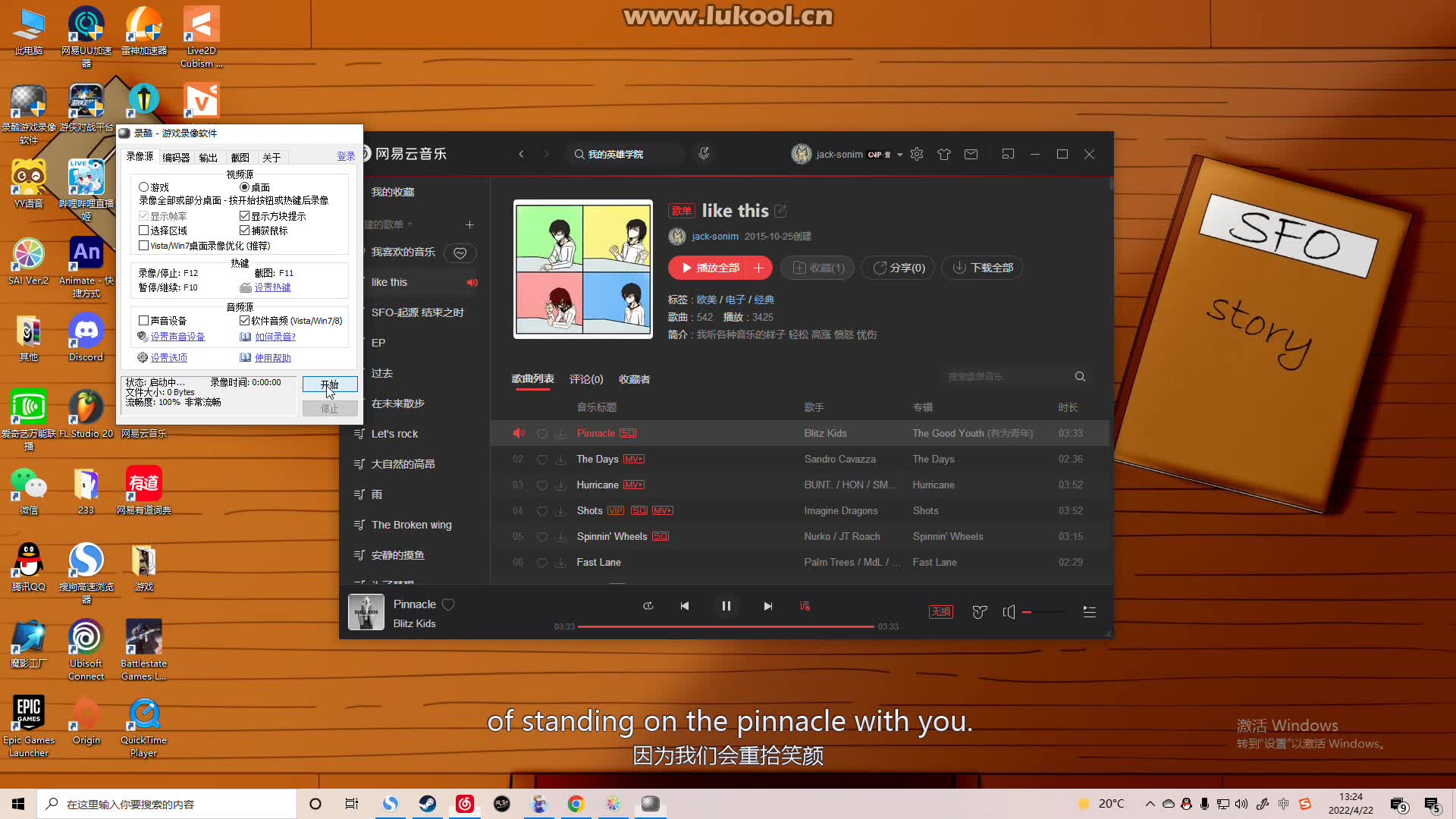
Task: Add new playlist with plus icon
Action: tap(469, 225)
